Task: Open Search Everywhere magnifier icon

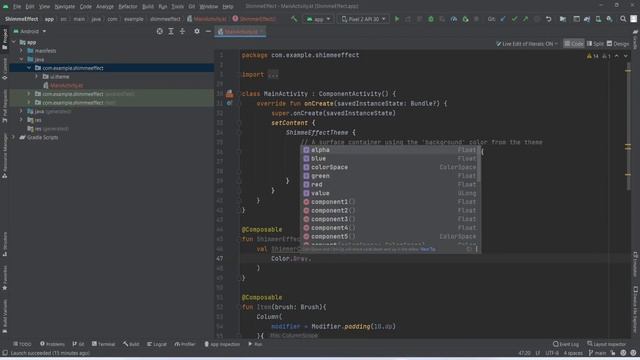Action: click(623, 19)
